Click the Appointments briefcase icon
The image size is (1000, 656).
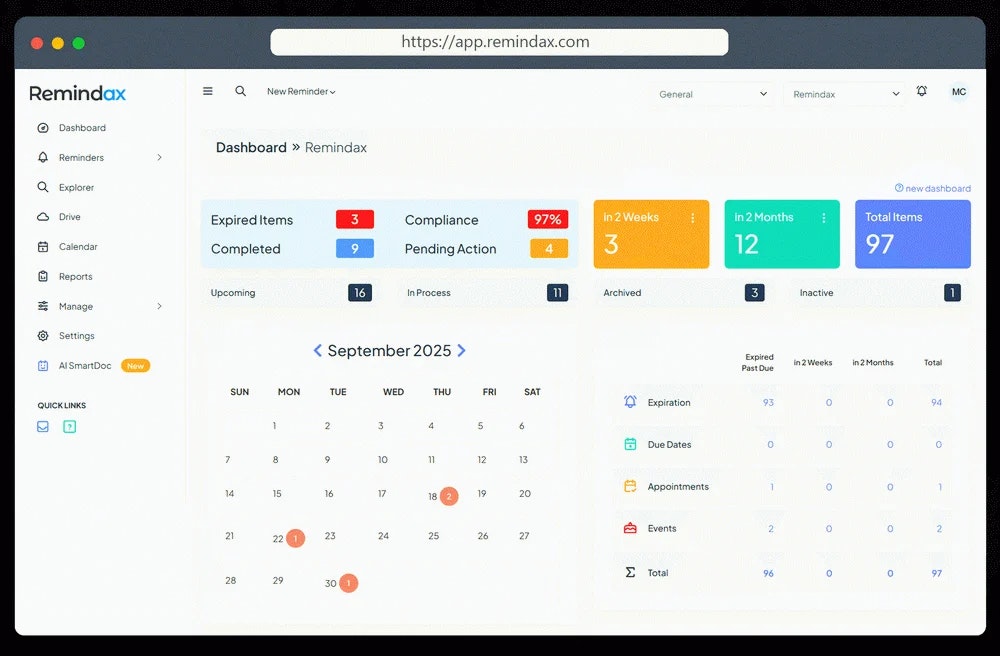pos(631,487)
